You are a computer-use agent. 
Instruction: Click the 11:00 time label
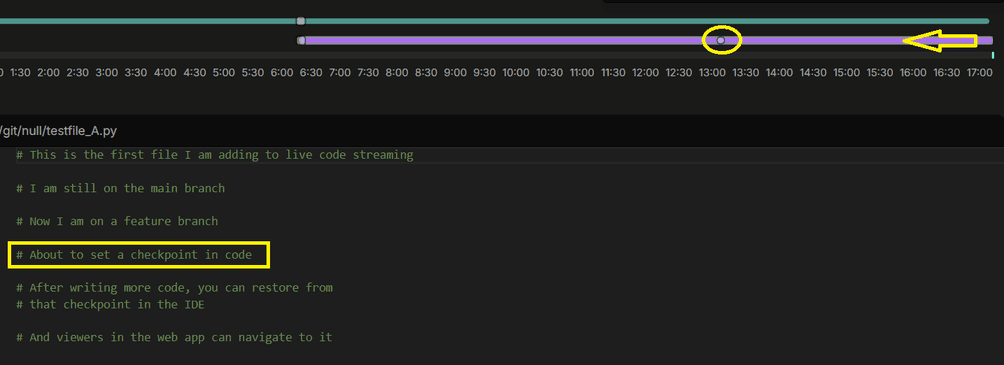tap(581, 72)
